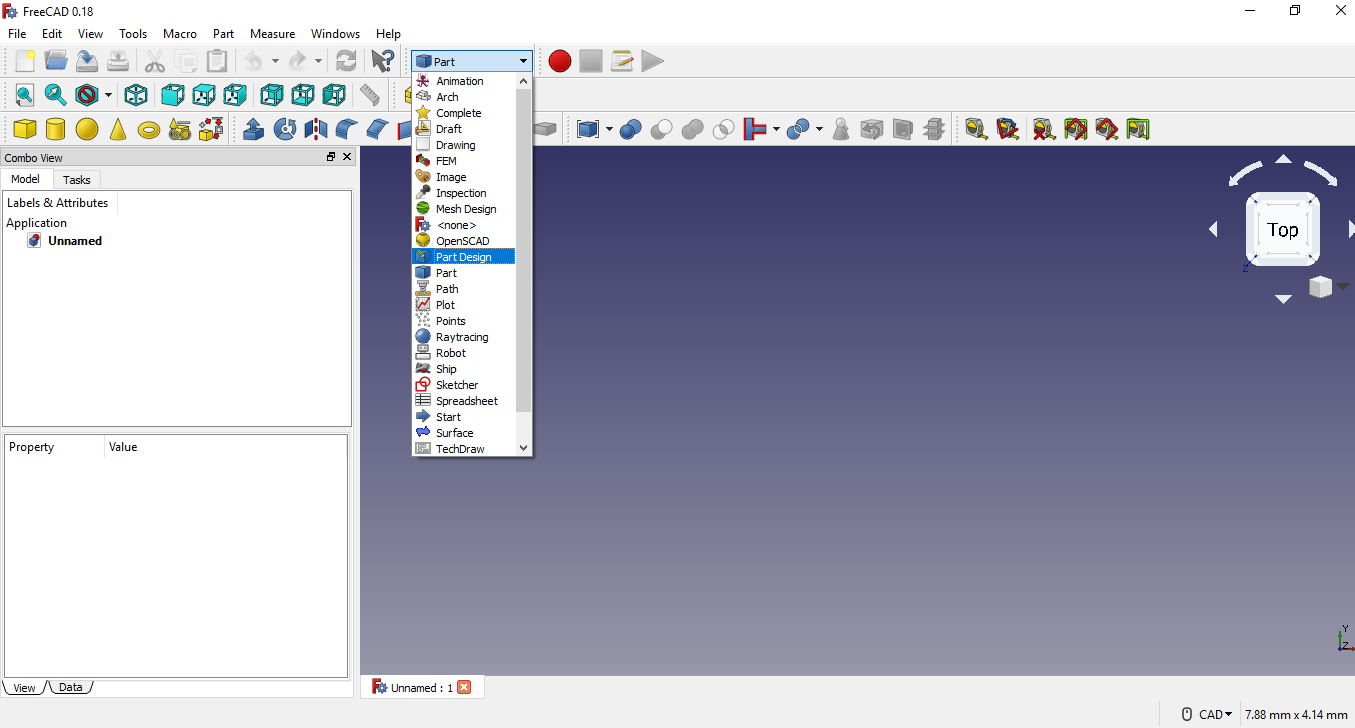This screenshot has height=728, width=1355.
Task: Toggle 3D measurement display
Action: pos(1106,129)
